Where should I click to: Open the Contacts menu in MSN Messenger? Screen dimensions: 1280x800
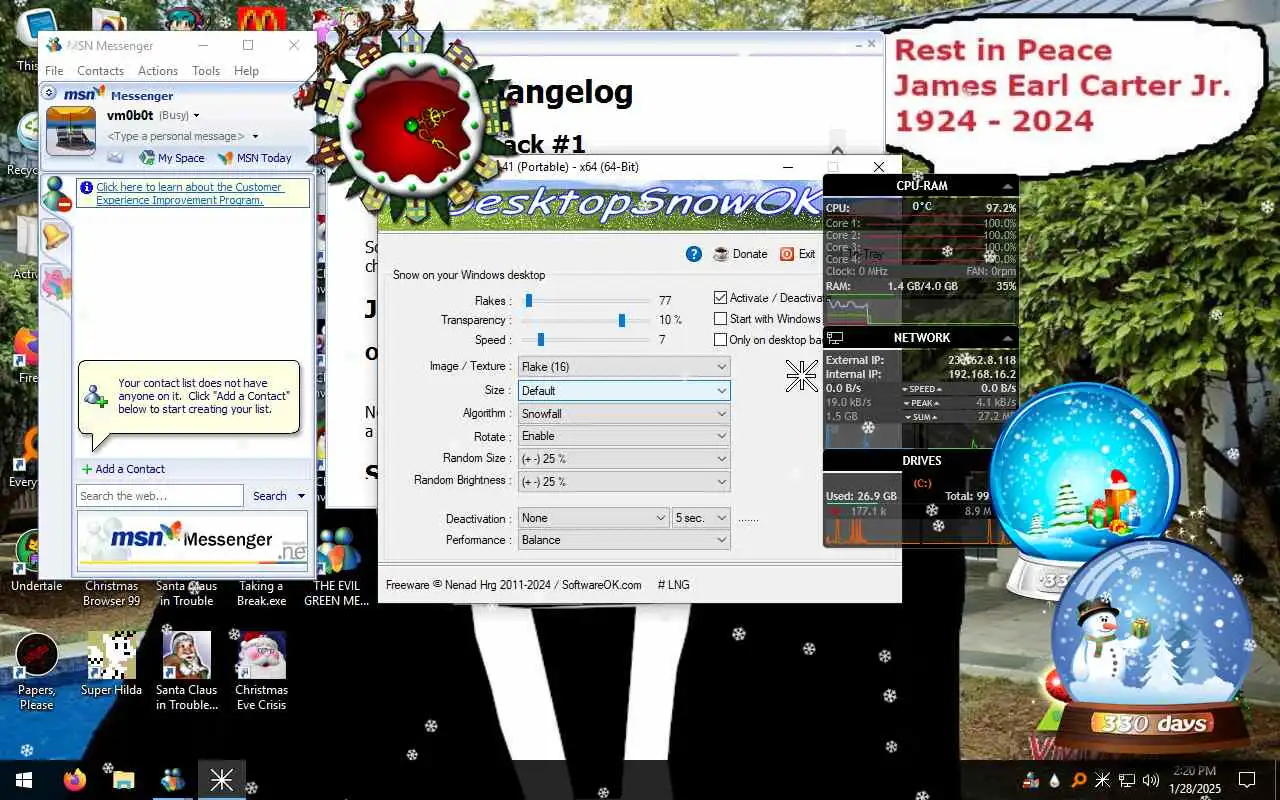pos(100,71)
